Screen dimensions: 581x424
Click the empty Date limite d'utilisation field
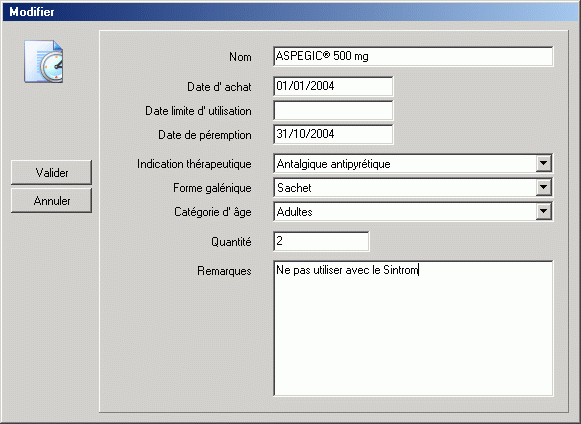tap(333, 110)
